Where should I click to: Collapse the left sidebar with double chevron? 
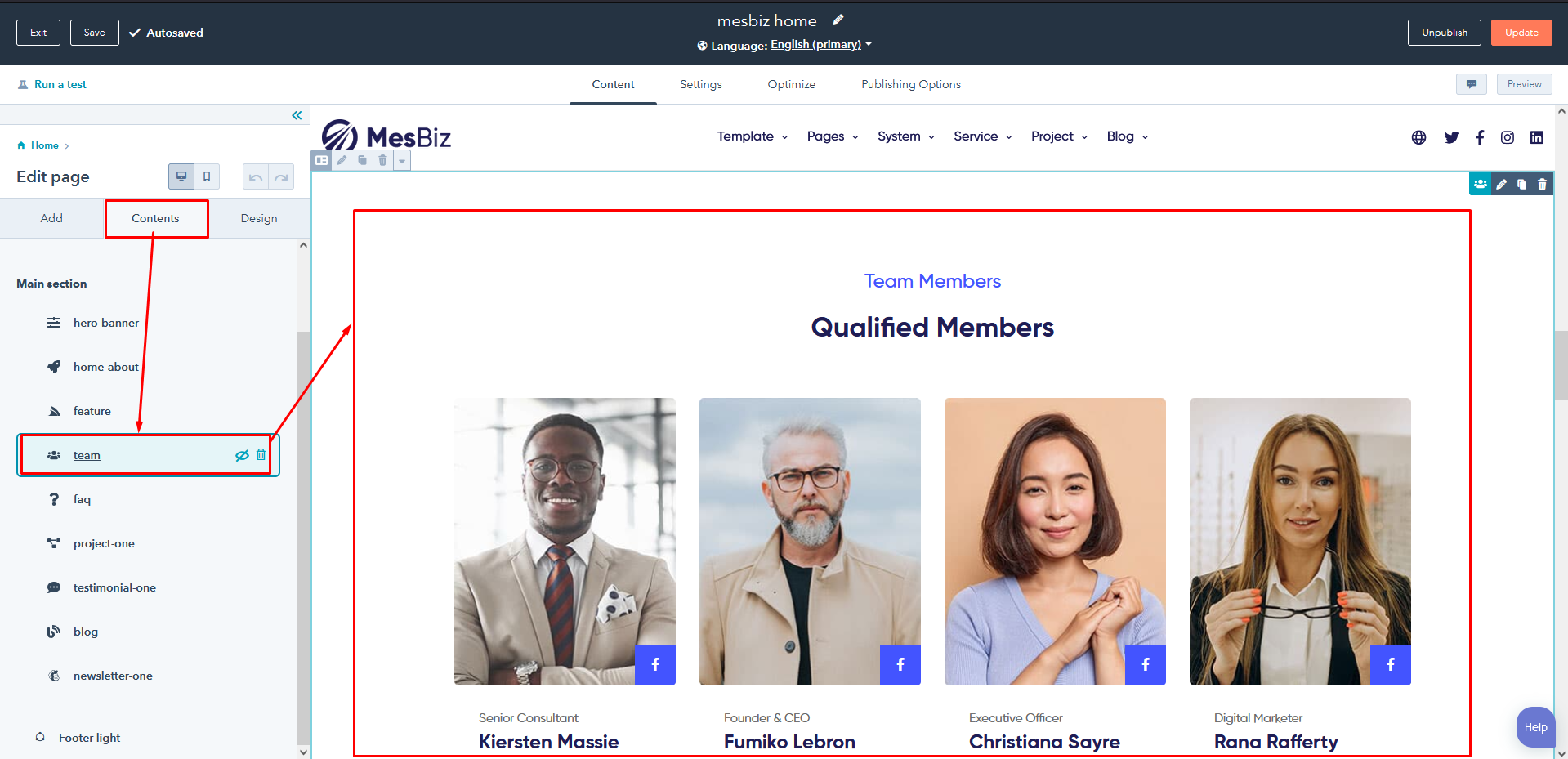(297, 115)
